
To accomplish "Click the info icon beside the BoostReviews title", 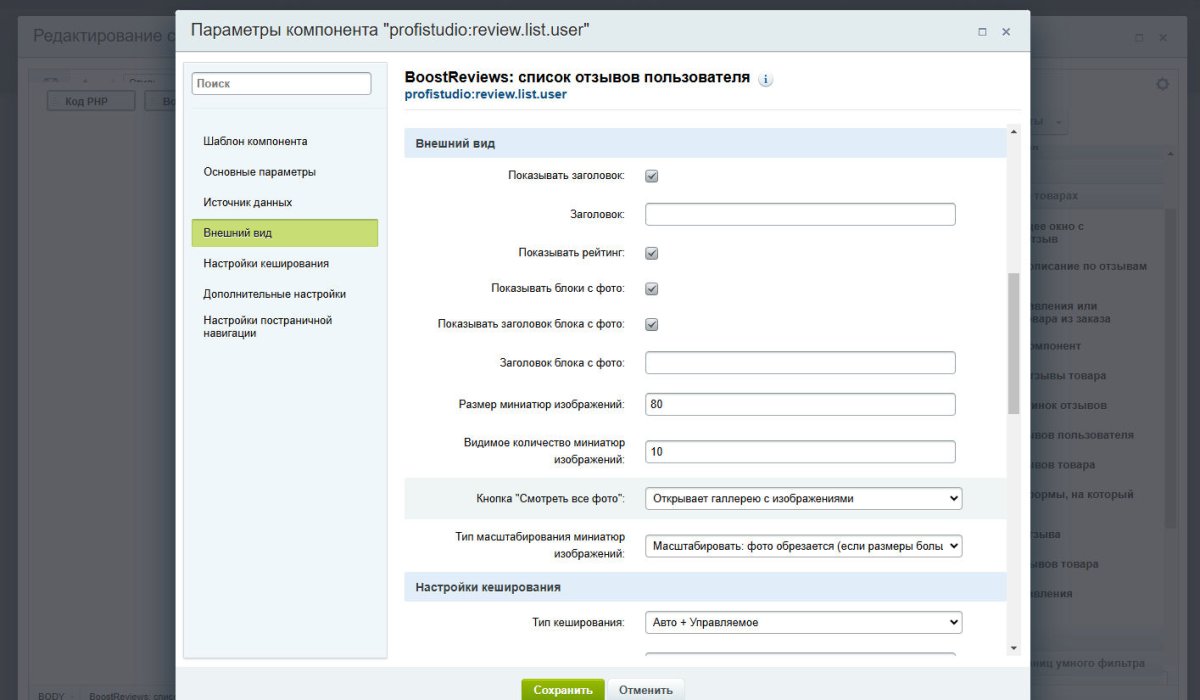I will click(765, 79).
